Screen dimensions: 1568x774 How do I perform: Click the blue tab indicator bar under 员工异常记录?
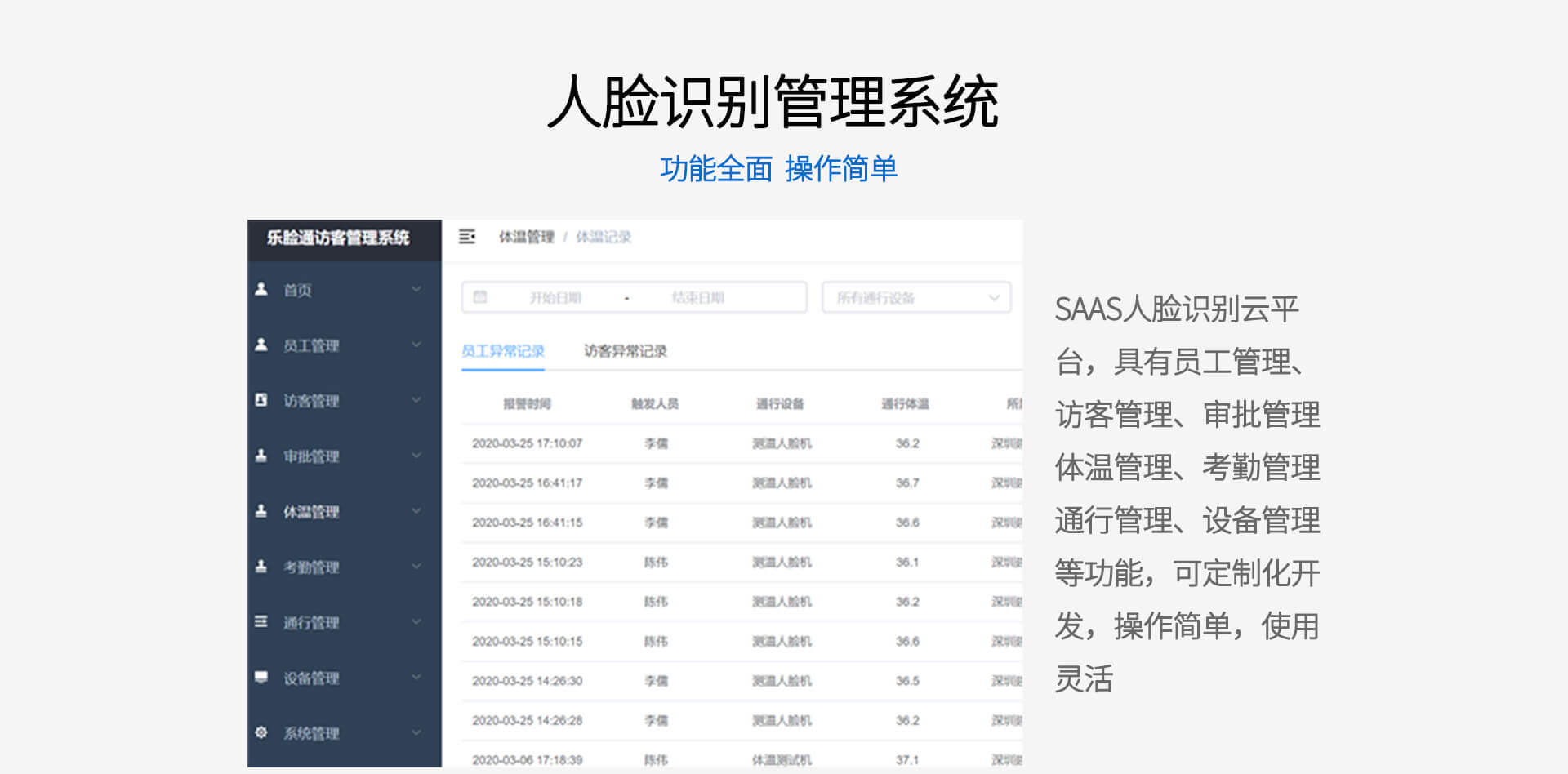[x=504, y=371]
